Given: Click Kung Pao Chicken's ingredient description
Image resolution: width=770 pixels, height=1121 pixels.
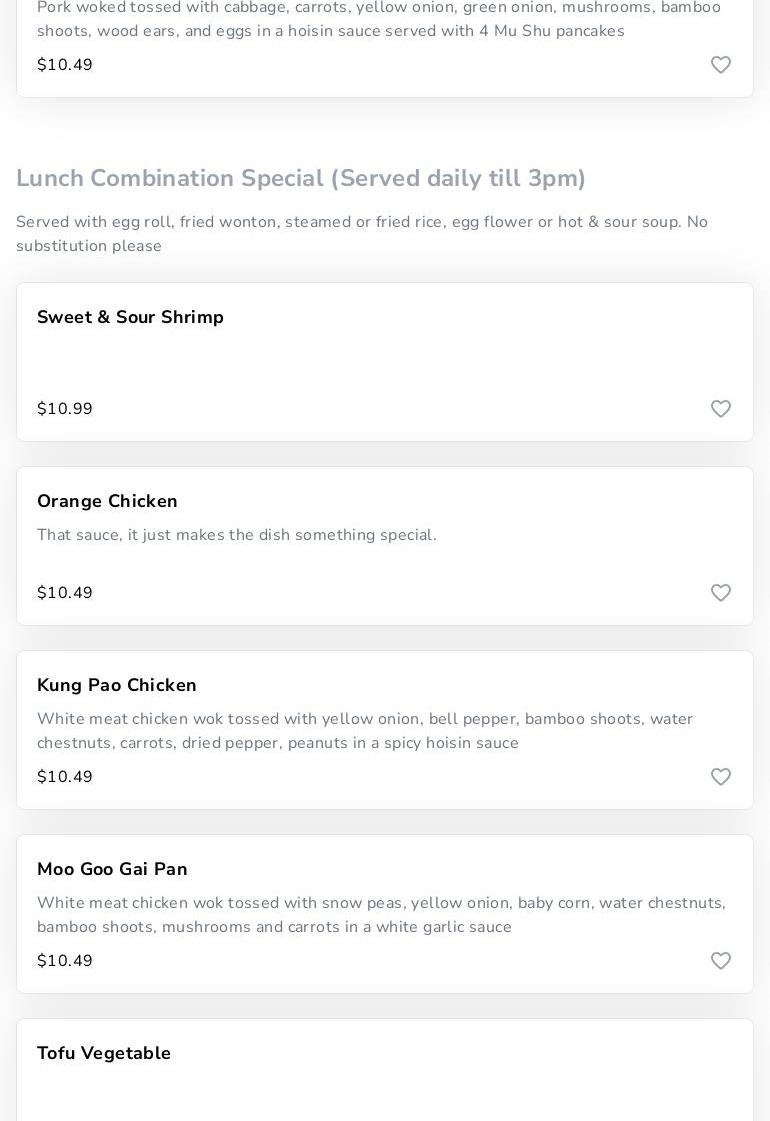Looking at the screenshot, I should pyautogui.click(x=365, y=731).
